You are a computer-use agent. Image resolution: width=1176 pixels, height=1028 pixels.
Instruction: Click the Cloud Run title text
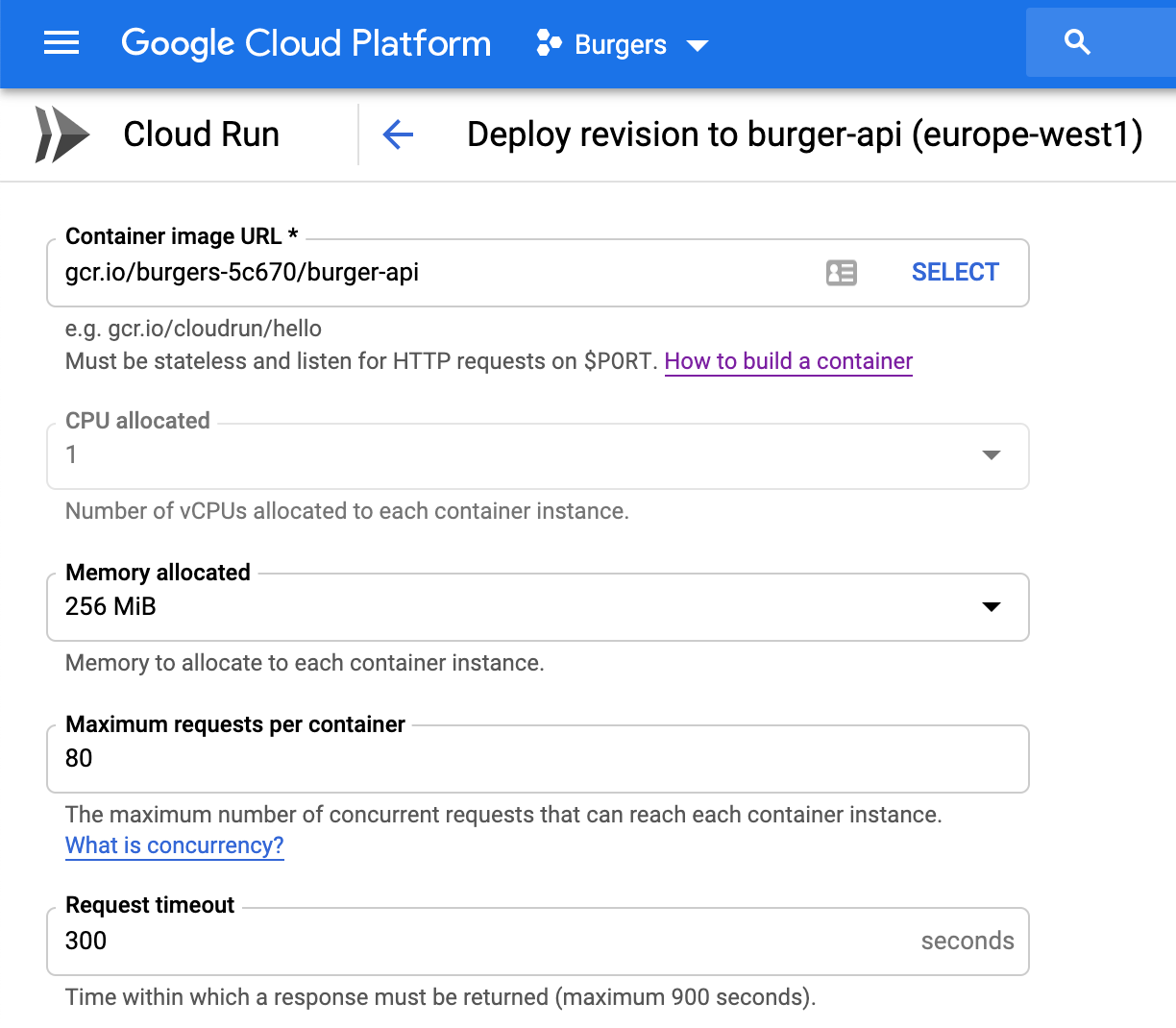202,135
